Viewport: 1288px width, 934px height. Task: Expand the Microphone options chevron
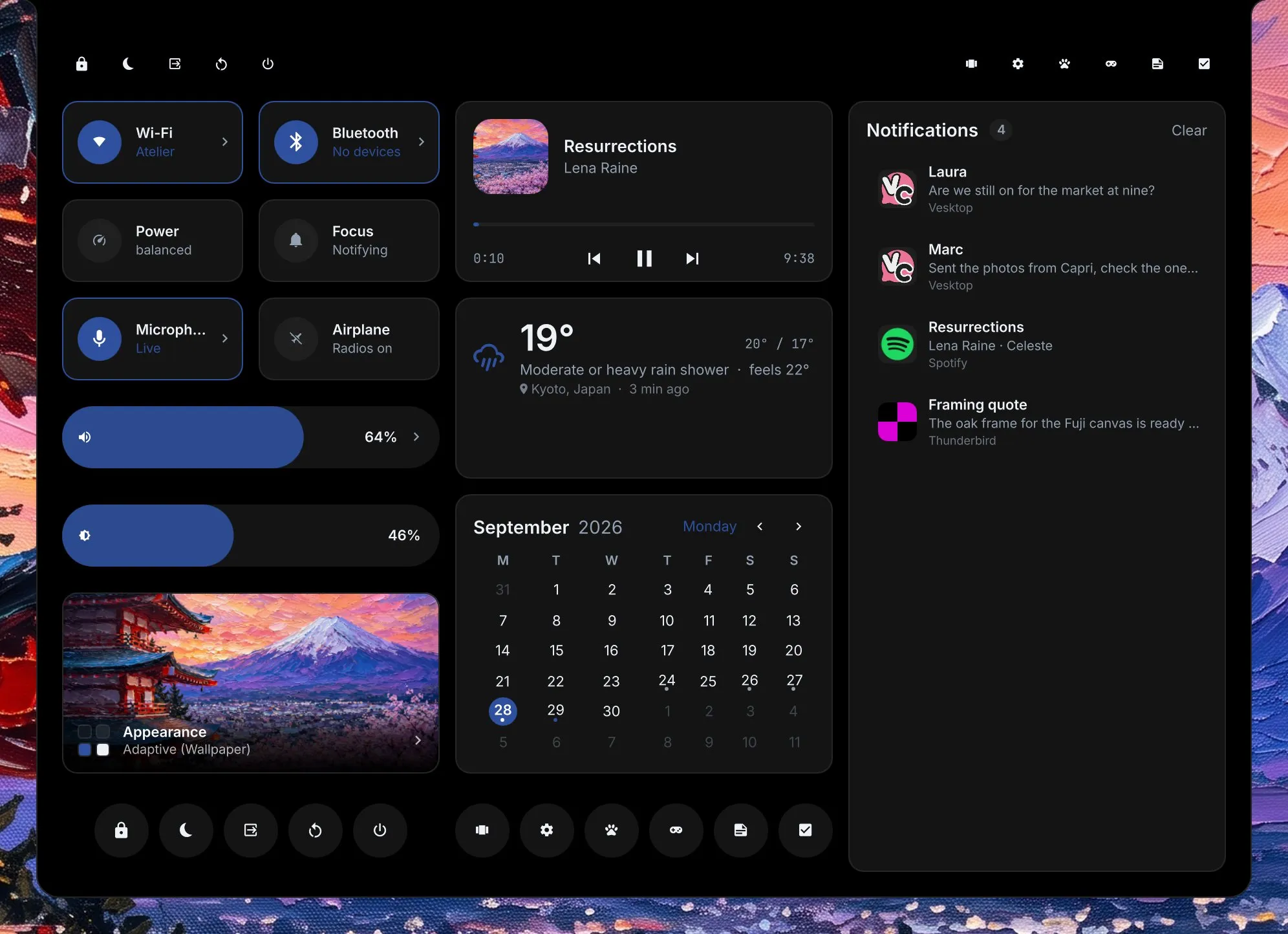(x=224, y=338)
